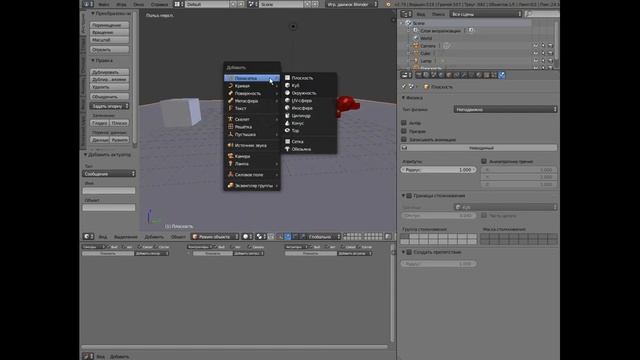Click the Поверхность surface icon in the Add menu
The image size is (640, 360).
pyautogui.click(x=230, y=93)
